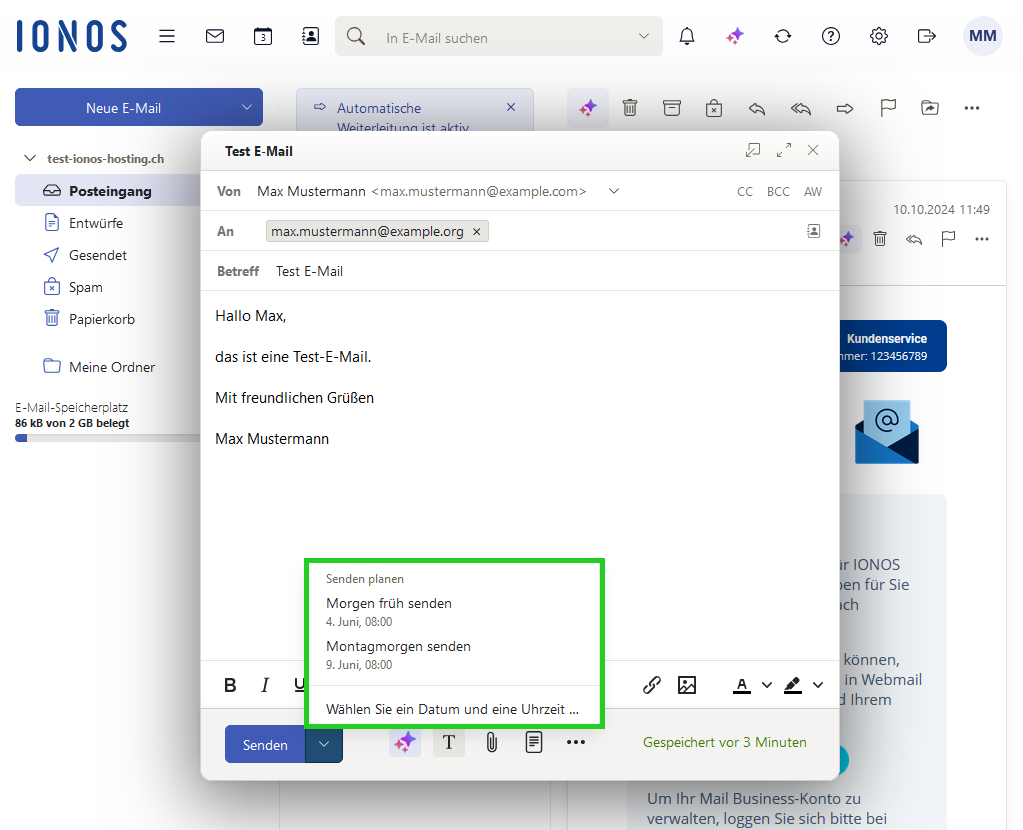Image resolution: width=1023 pixels, height=830 pixels.
Task: Open the Papierkorb folder
Action: [102, 319]
